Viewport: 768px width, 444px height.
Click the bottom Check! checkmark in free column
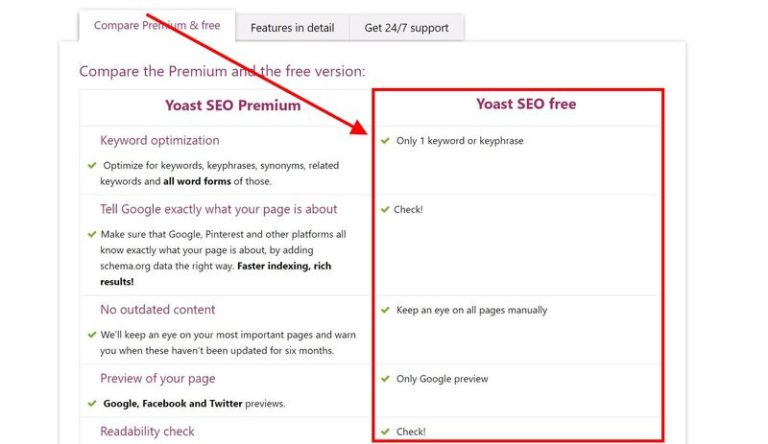click(385, 432)
